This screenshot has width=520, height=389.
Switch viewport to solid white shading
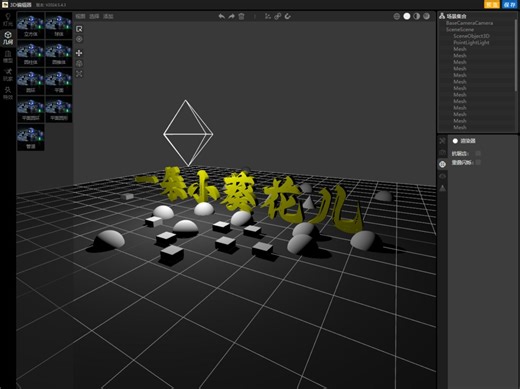(407, 16)
